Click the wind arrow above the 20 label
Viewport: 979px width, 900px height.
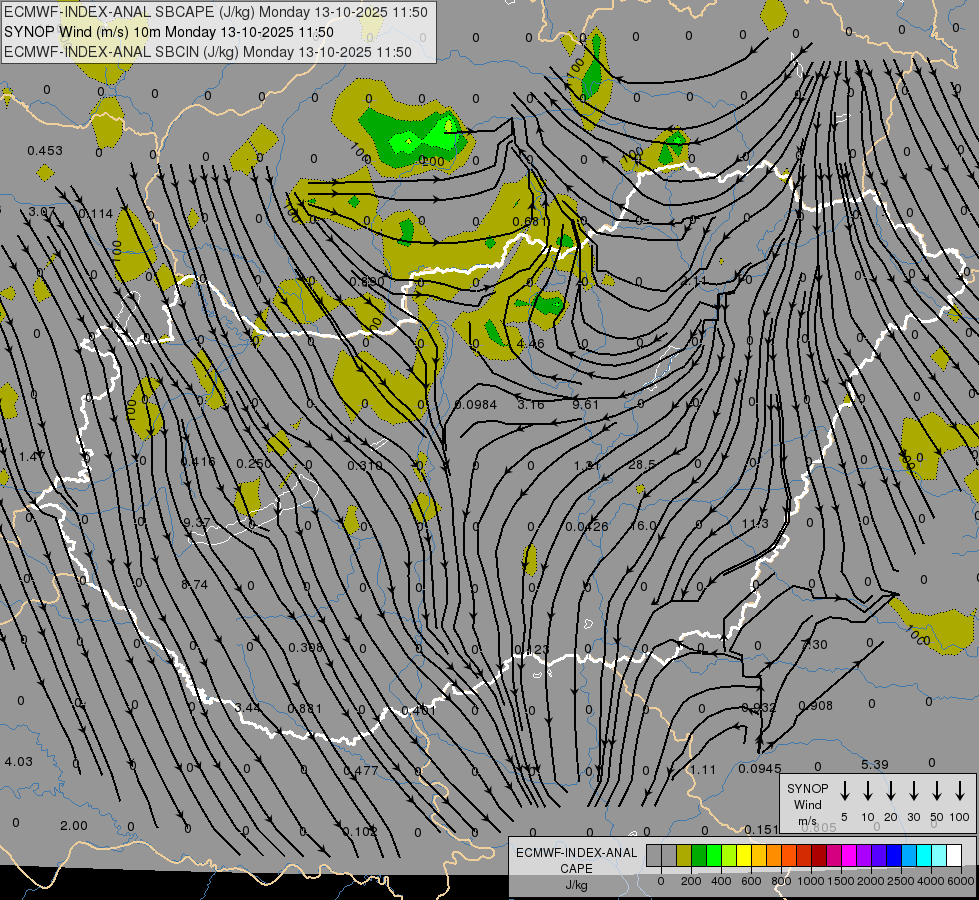[891, 791]
